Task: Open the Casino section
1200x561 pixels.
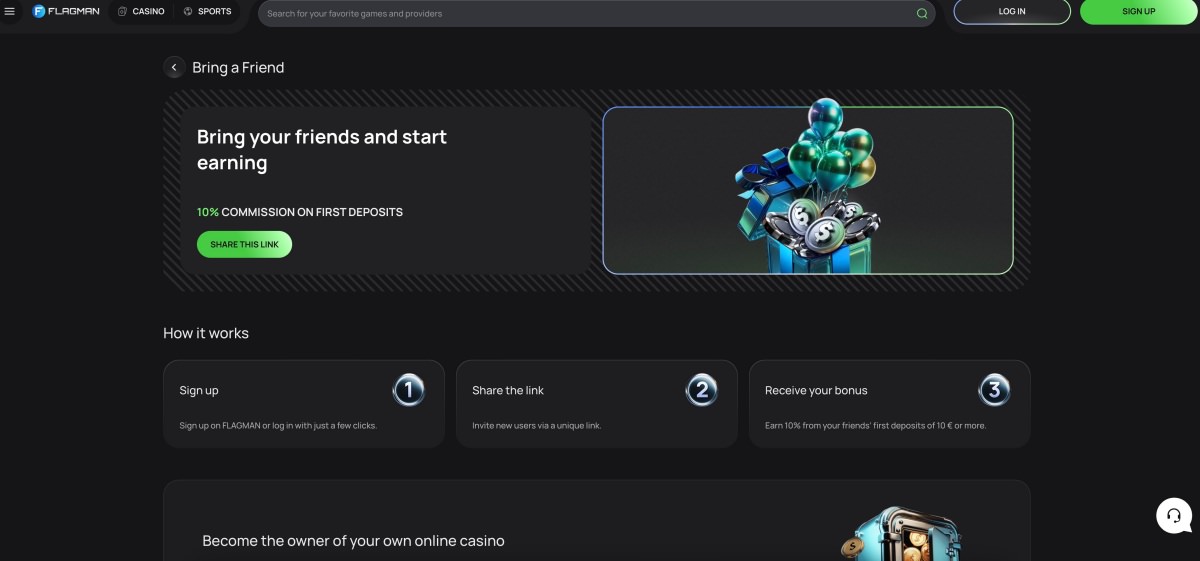Action: [x=141, y=12]
